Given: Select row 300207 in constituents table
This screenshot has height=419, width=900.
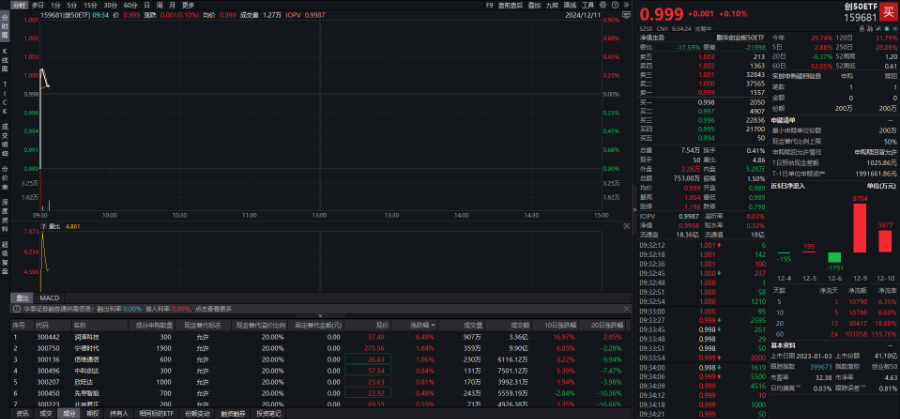Looking at the screenshot, I should 320,381.
